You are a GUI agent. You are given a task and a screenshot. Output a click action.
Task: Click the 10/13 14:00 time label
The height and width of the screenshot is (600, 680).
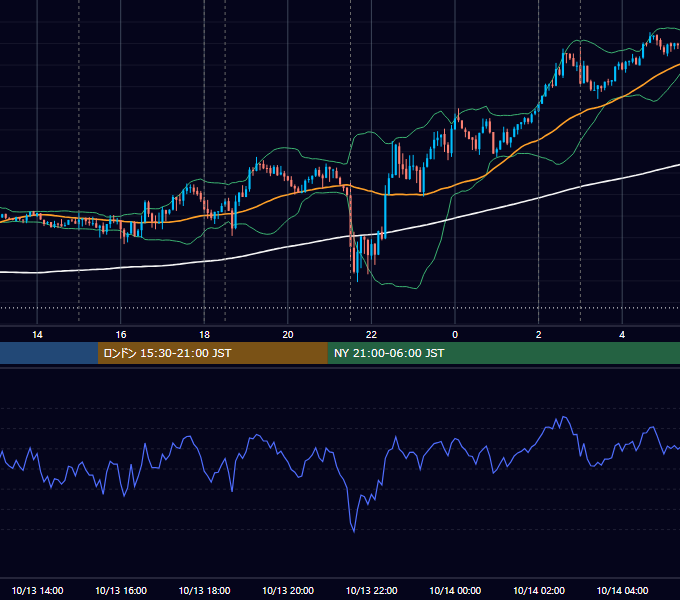(37, 590)
